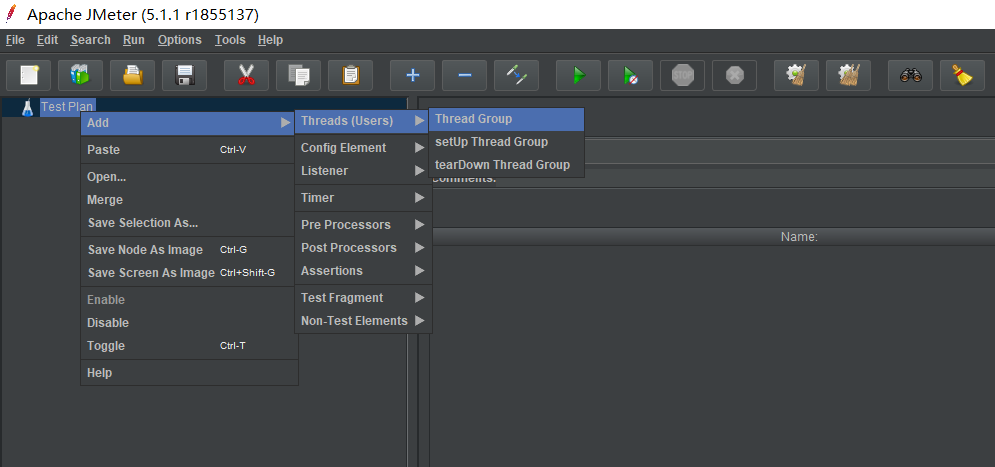The width and height of the screenshot is (995, 467).
Task: Expand the Listener submenu
Action: 363,171
